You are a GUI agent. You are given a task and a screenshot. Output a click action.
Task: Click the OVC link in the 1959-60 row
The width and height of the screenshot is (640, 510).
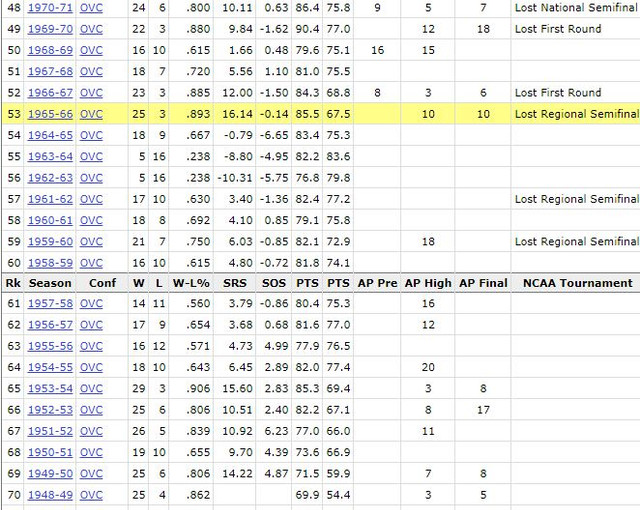(91, 242)
